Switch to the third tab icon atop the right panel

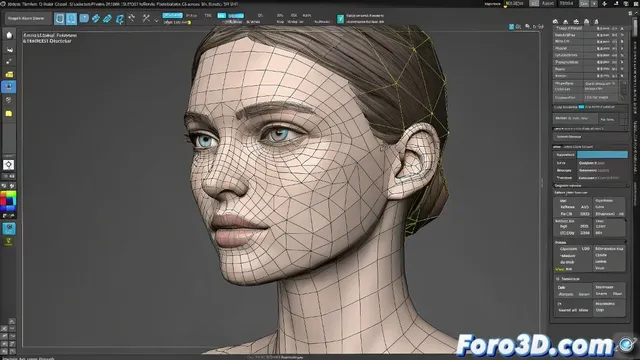click(576, 21)
